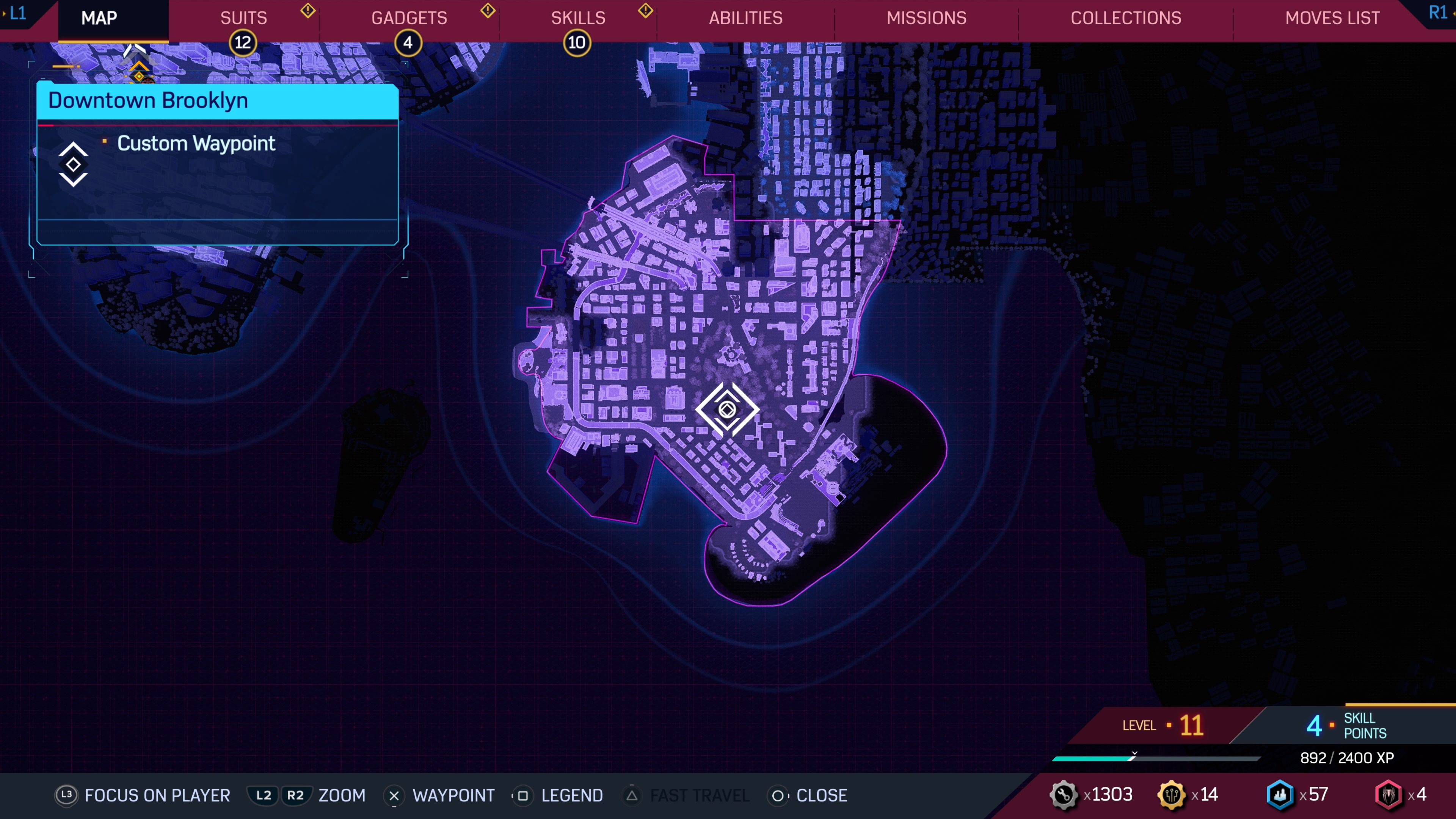Click the tech parts currency icon
The width and height of the screenshot is (1456, 819).
pos(1063,795)
